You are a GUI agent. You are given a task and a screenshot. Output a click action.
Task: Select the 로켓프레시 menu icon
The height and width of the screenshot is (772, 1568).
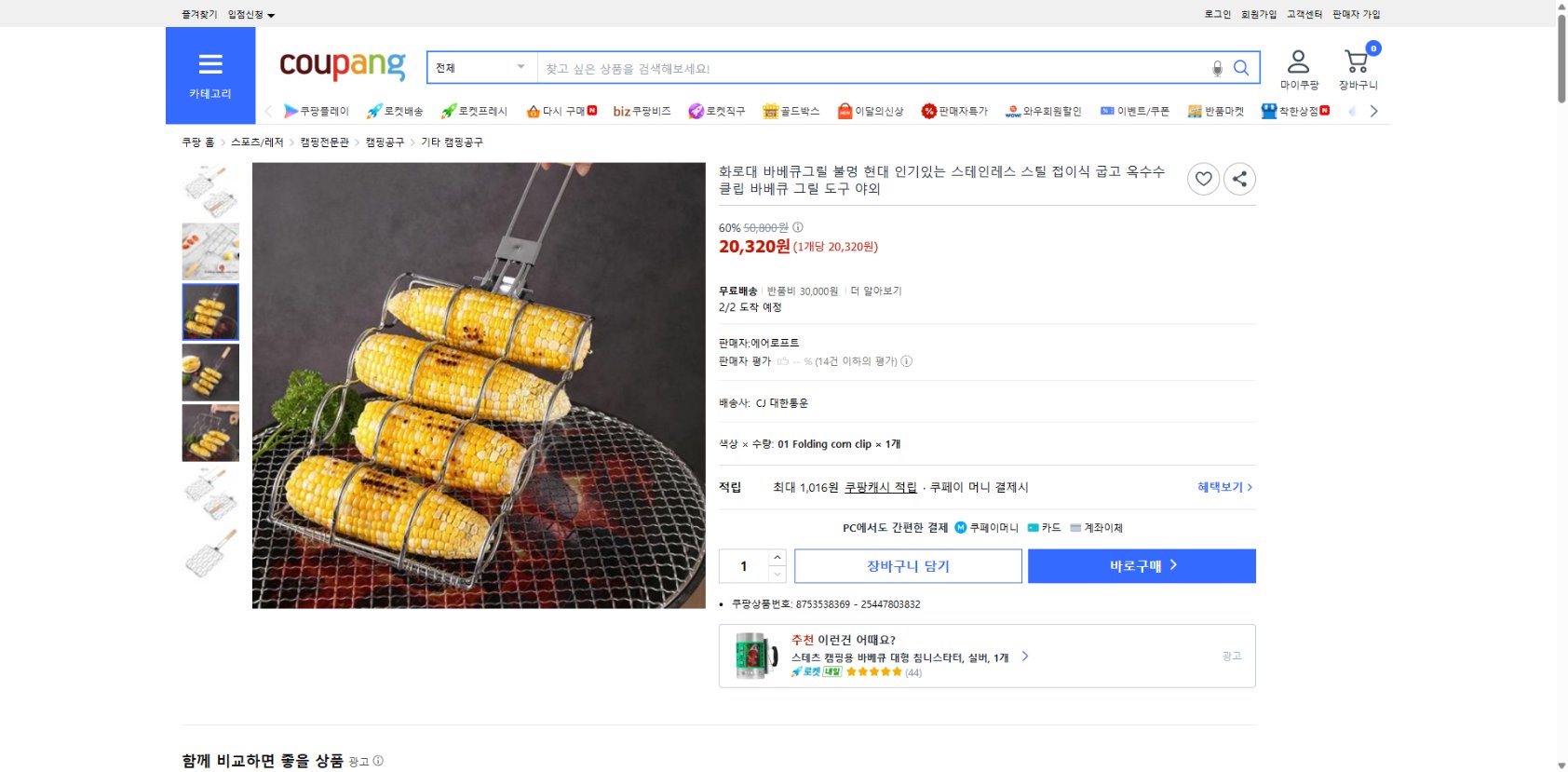(x=450, y=110)
